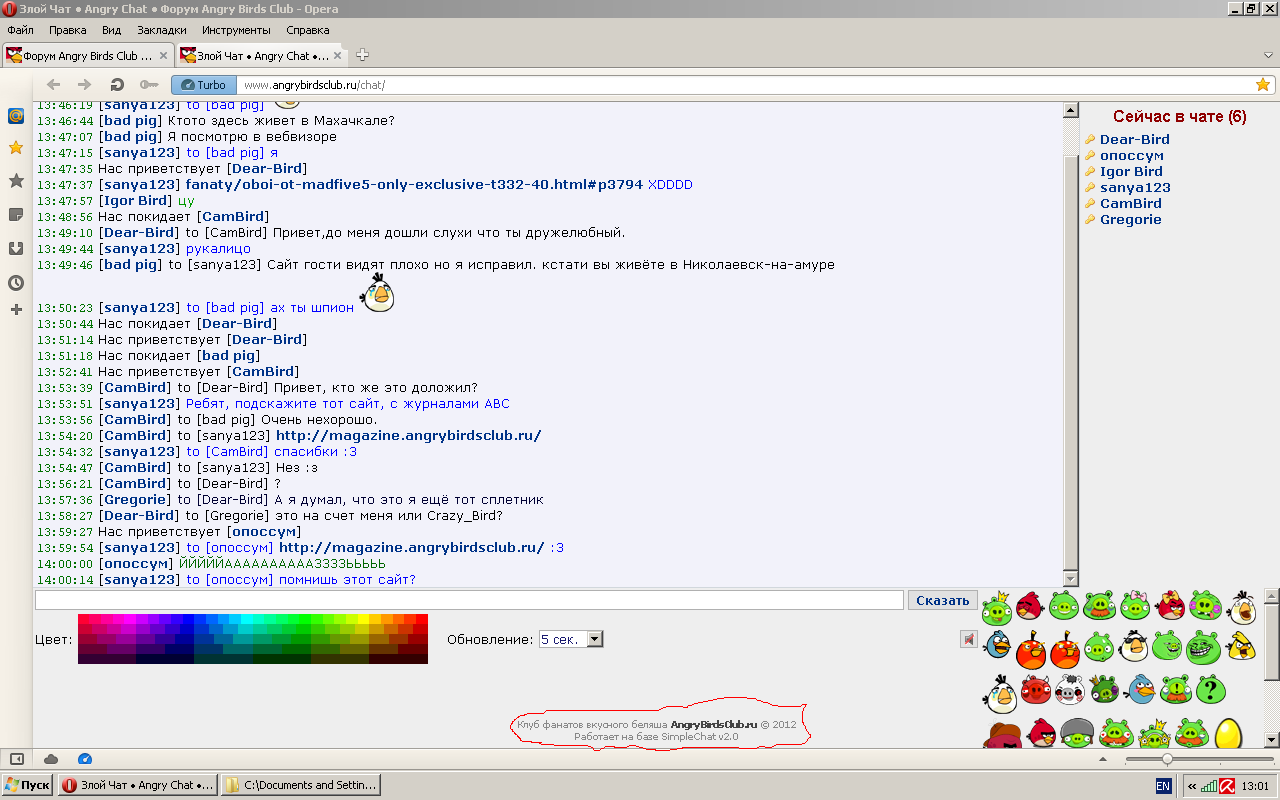1280x800 pixels.
Task: Open Opera Link cloud icon in status bar
Action: (x=51, y=759)
